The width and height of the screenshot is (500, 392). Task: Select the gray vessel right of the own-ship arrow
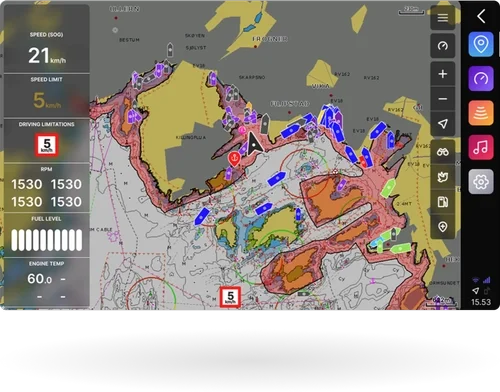point(265,124)
